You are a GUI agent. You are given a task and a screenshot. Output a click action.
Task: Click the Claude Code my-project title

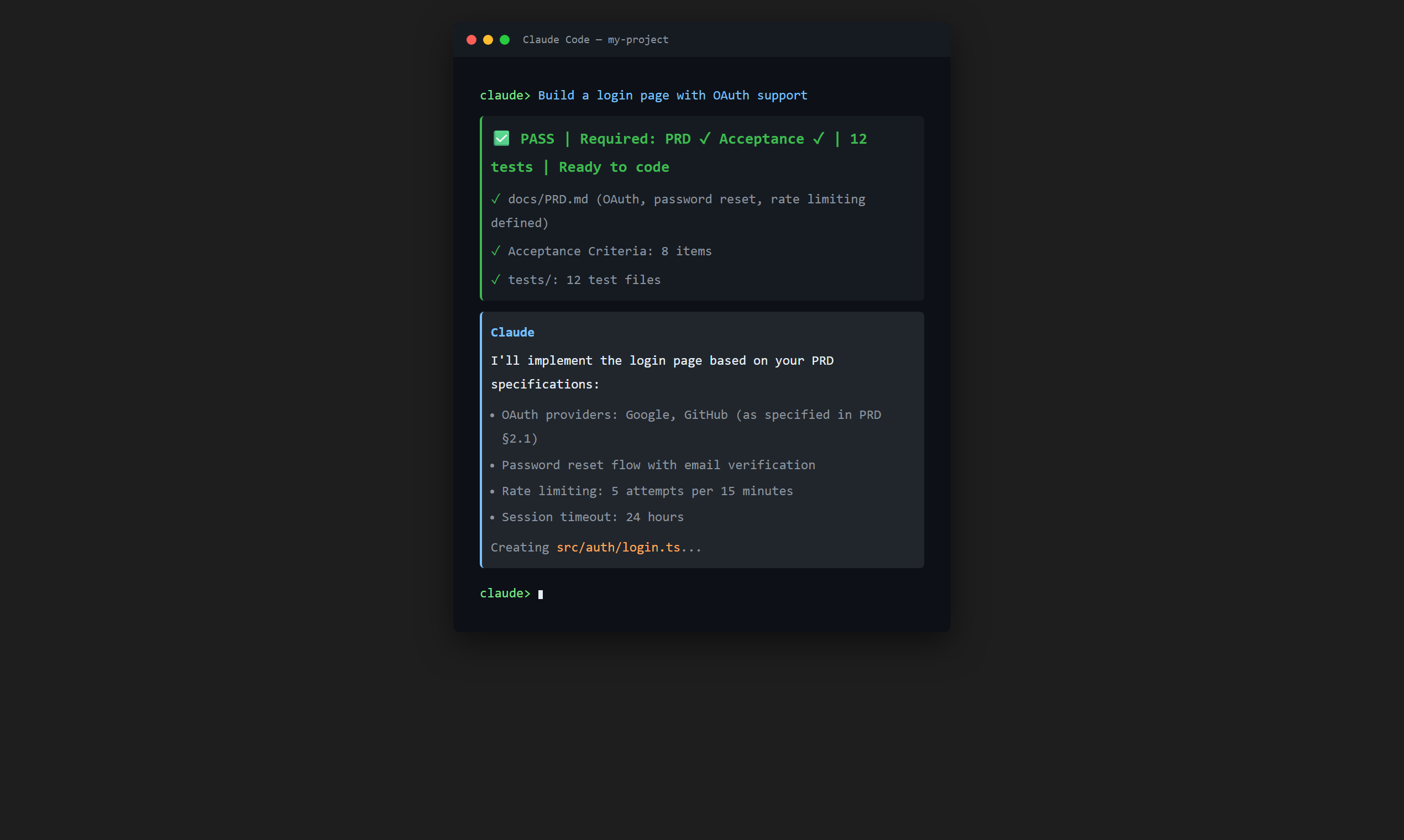(595, 40)
